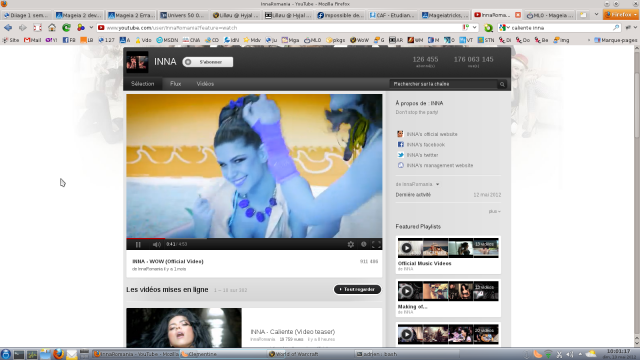
Task: Click the channel search magnifier icon
Action: click(502, 84)
